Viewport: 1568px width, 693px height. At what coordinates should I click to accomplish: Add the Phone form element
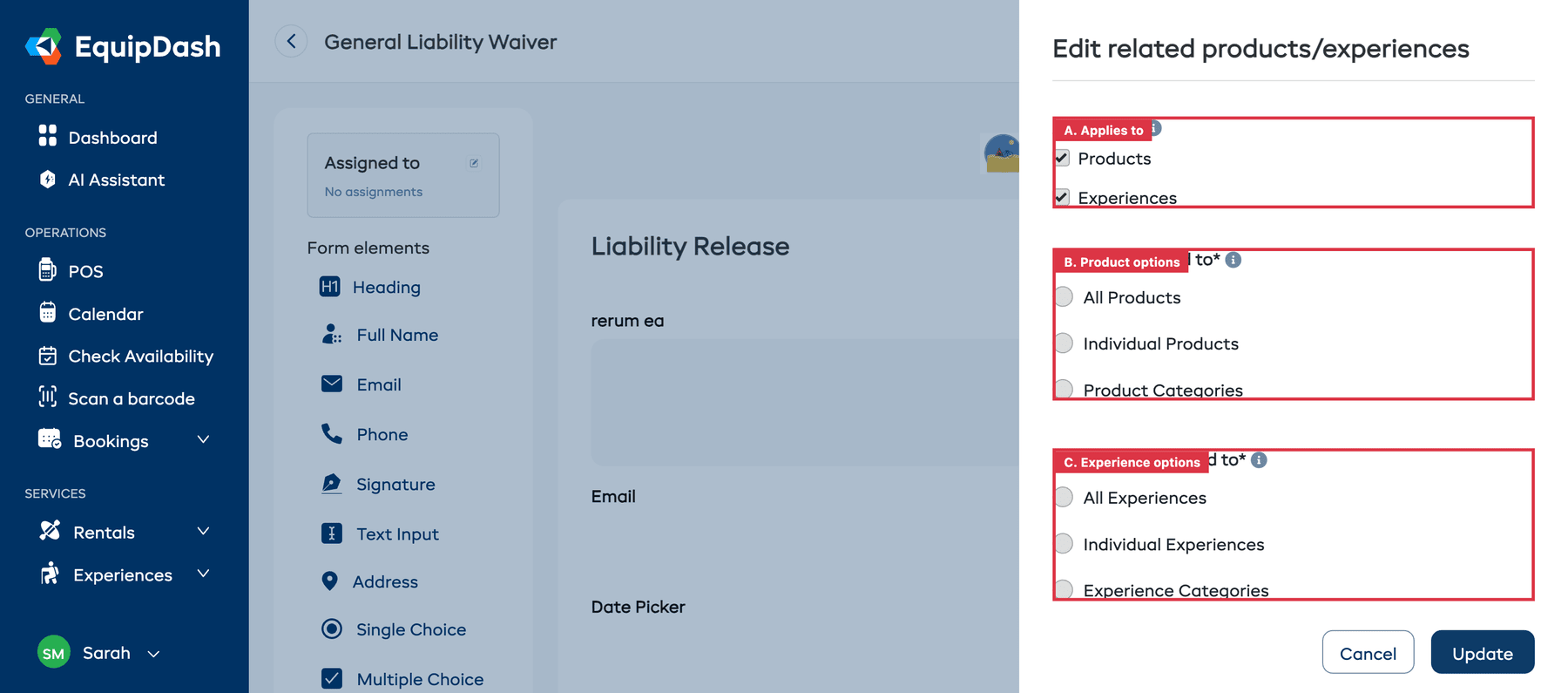pos(382,434)
